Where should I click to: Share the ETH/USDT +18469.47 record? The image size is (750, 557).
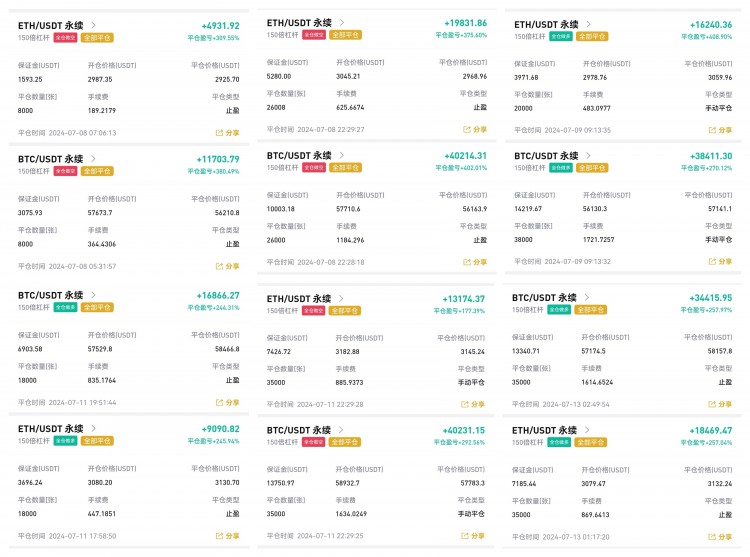coord(720,537)
